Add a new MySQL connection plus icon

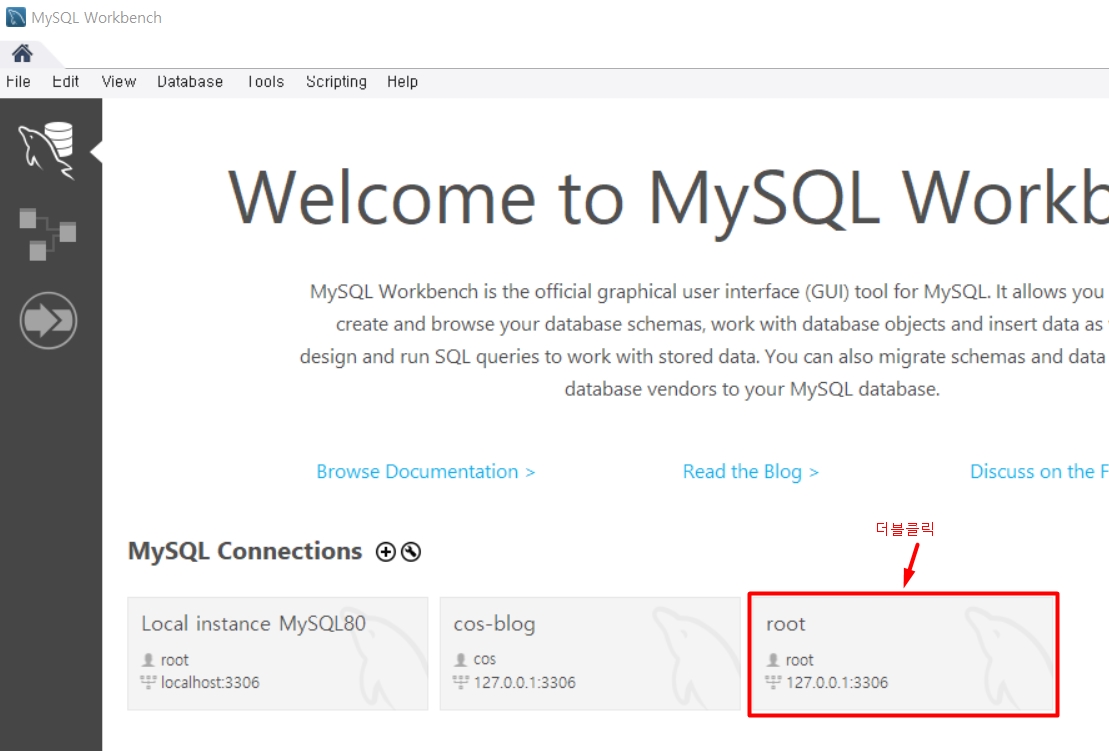coord(385,552)
